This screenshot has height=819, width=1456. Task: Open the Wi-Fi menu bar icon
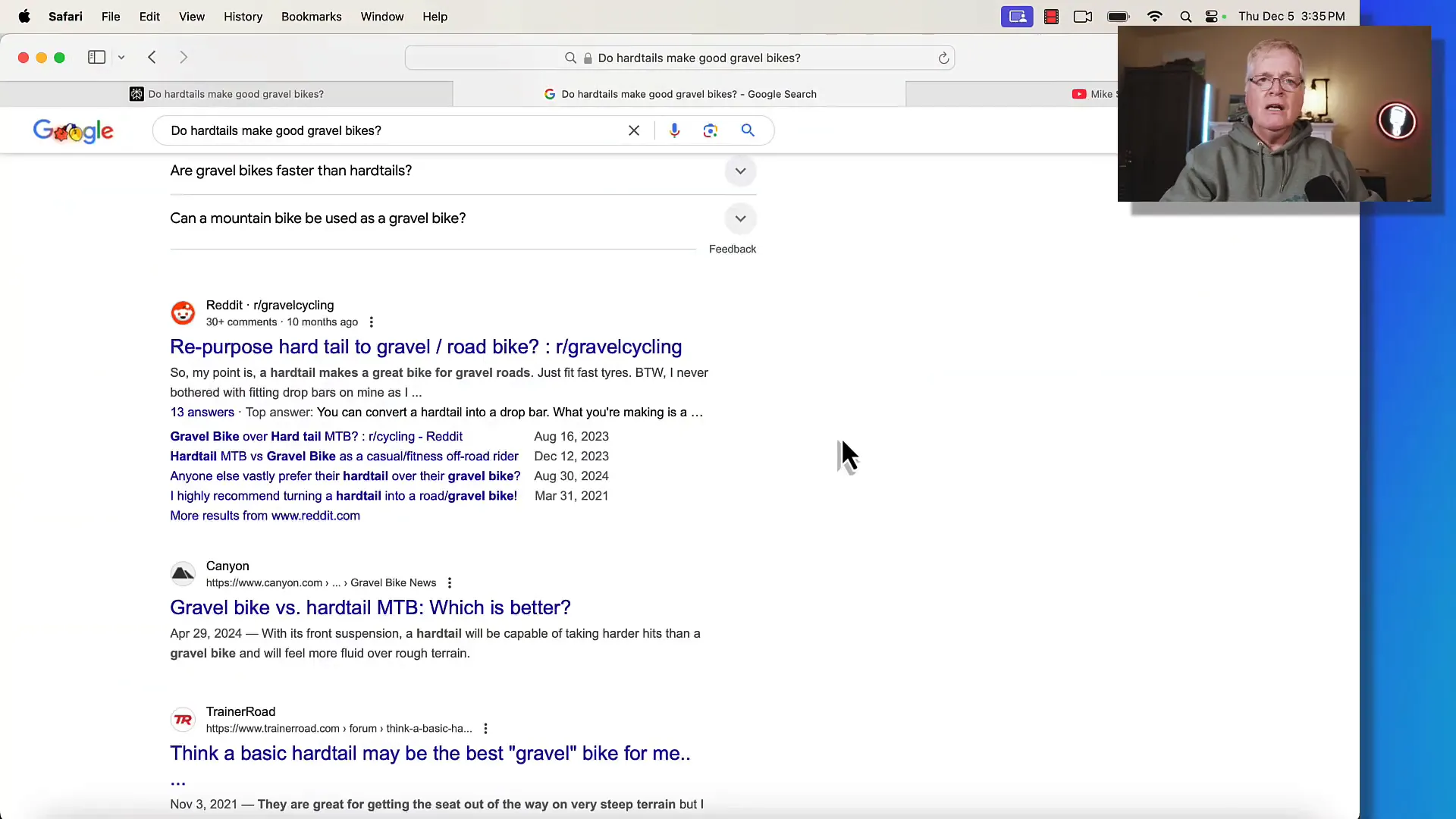[1154, 16]
